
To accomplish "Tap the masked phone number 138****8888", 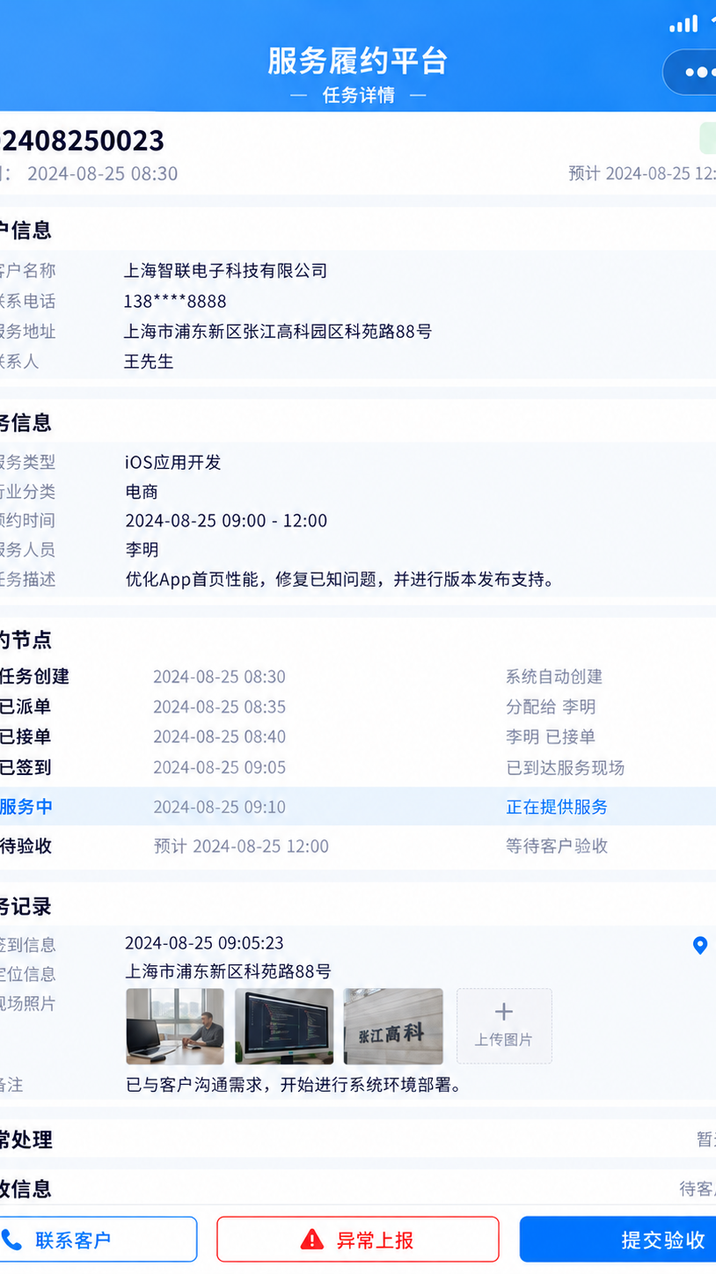I will 175,301.
